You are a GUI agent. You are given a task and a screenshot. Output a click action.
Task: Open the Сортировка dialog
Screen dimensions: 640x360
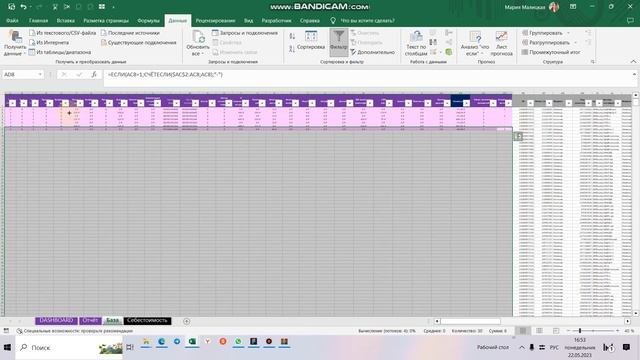tap(311, 40)
